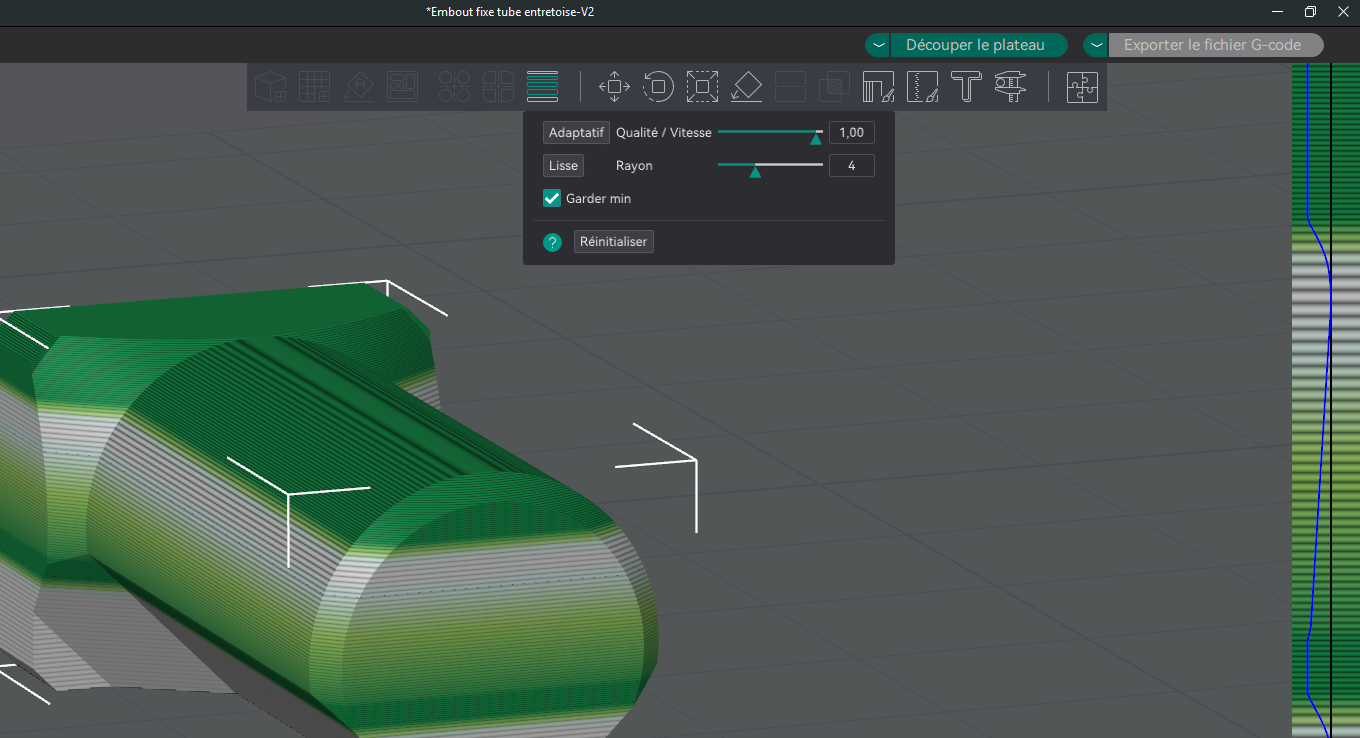Open the Measure caliper tool
1360x738 pixels.
pyautogui.click(x=1010, y=87)
